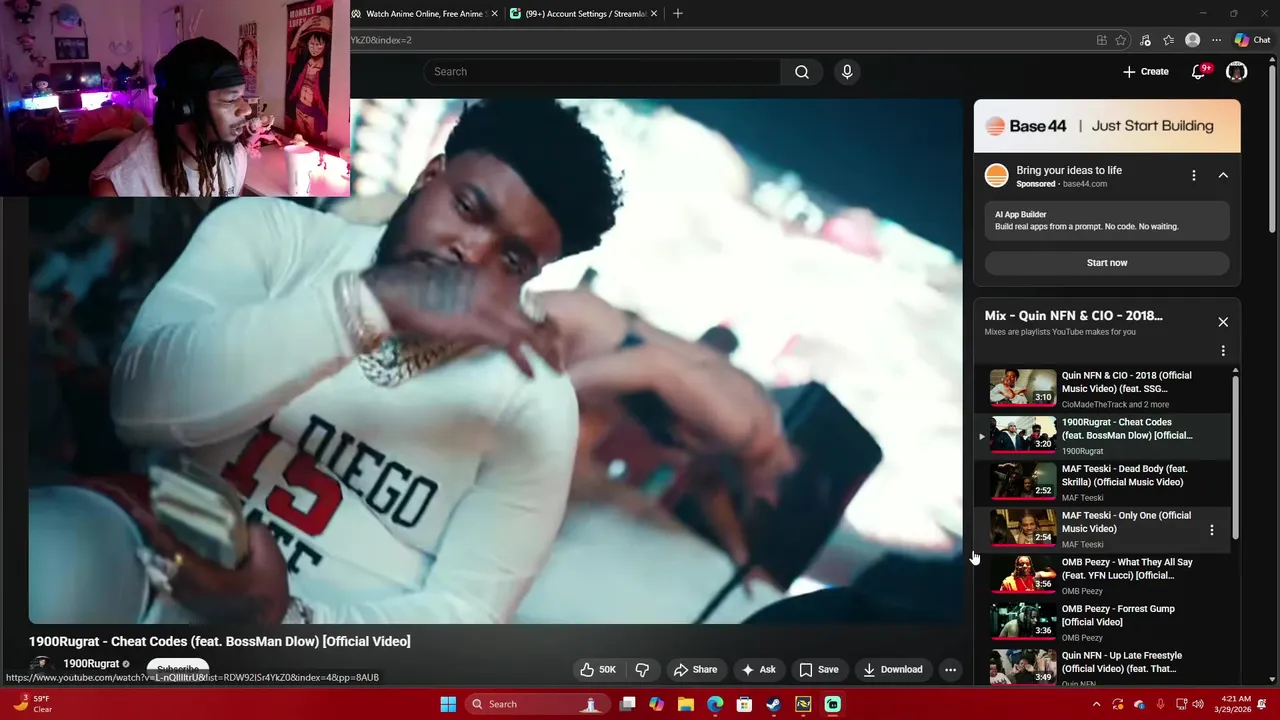Switch to Account Settings / Streamlabs tab
Screen dimensions: 1280x720
[x=583, y=14]
